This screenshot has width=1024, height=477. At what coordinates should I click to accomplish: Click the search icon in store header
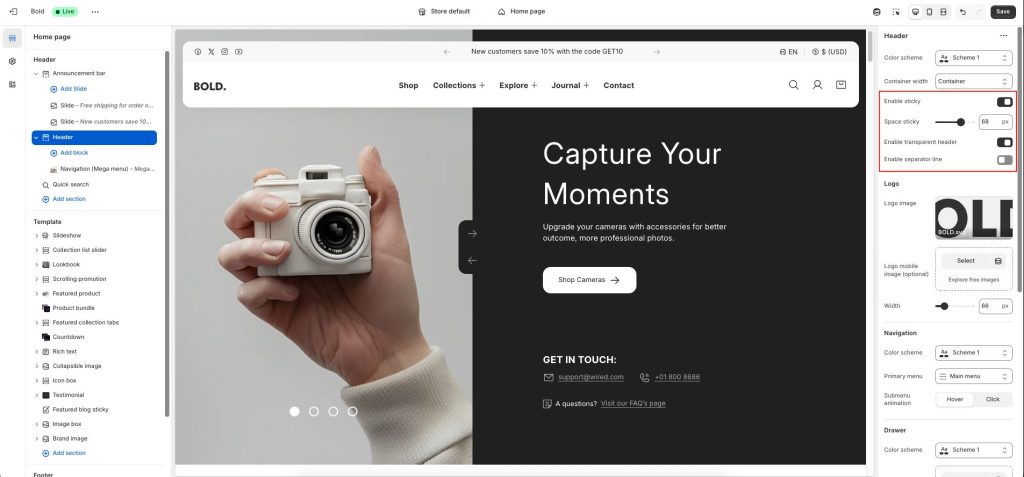[793, 85]
